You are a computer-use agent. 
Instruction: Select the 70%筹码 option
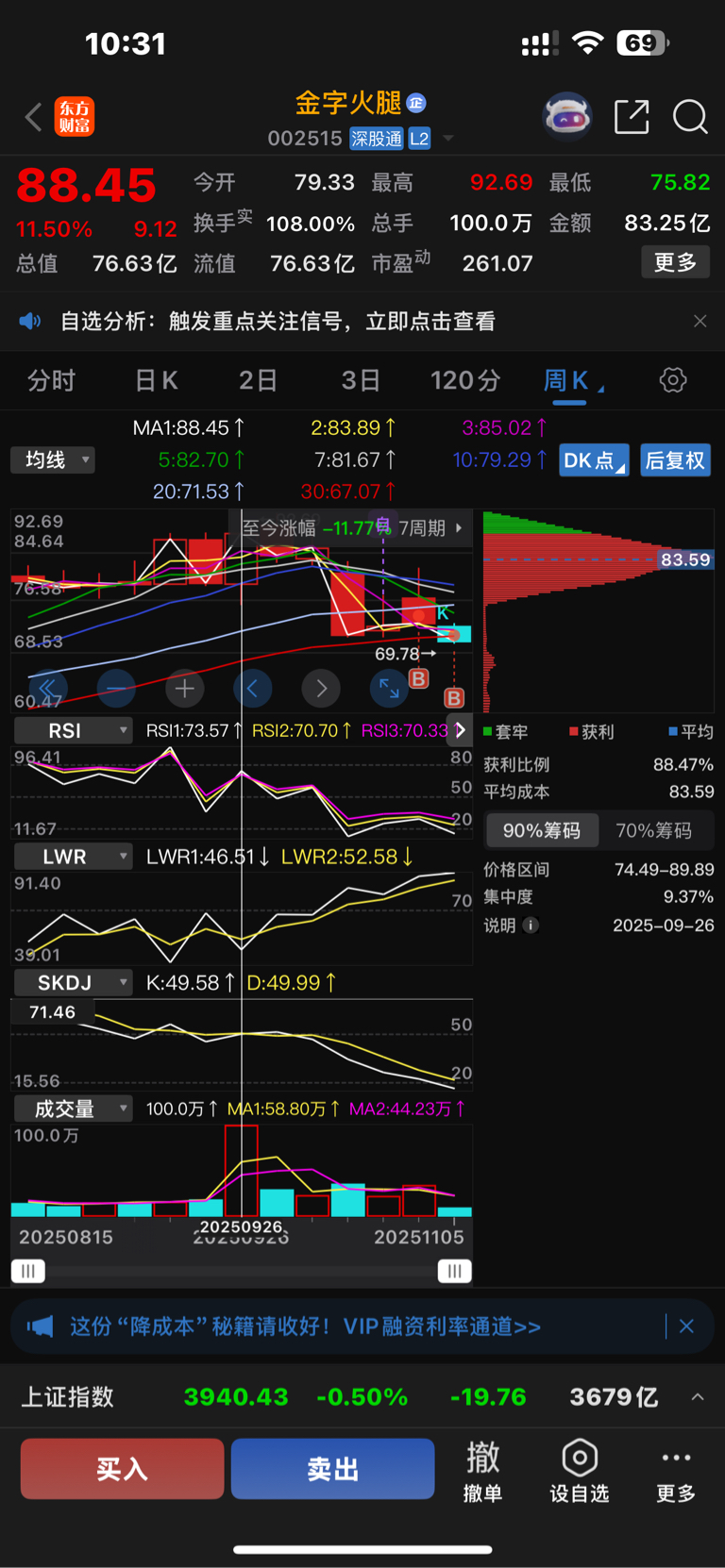(x=654, y=830)
